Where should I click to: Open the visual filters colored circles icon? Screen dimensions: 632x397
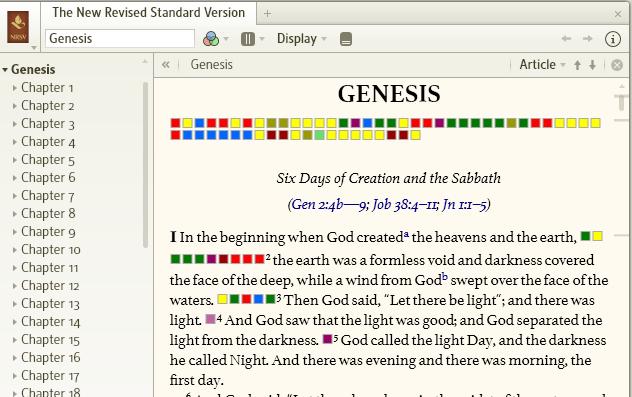point(211,39)
